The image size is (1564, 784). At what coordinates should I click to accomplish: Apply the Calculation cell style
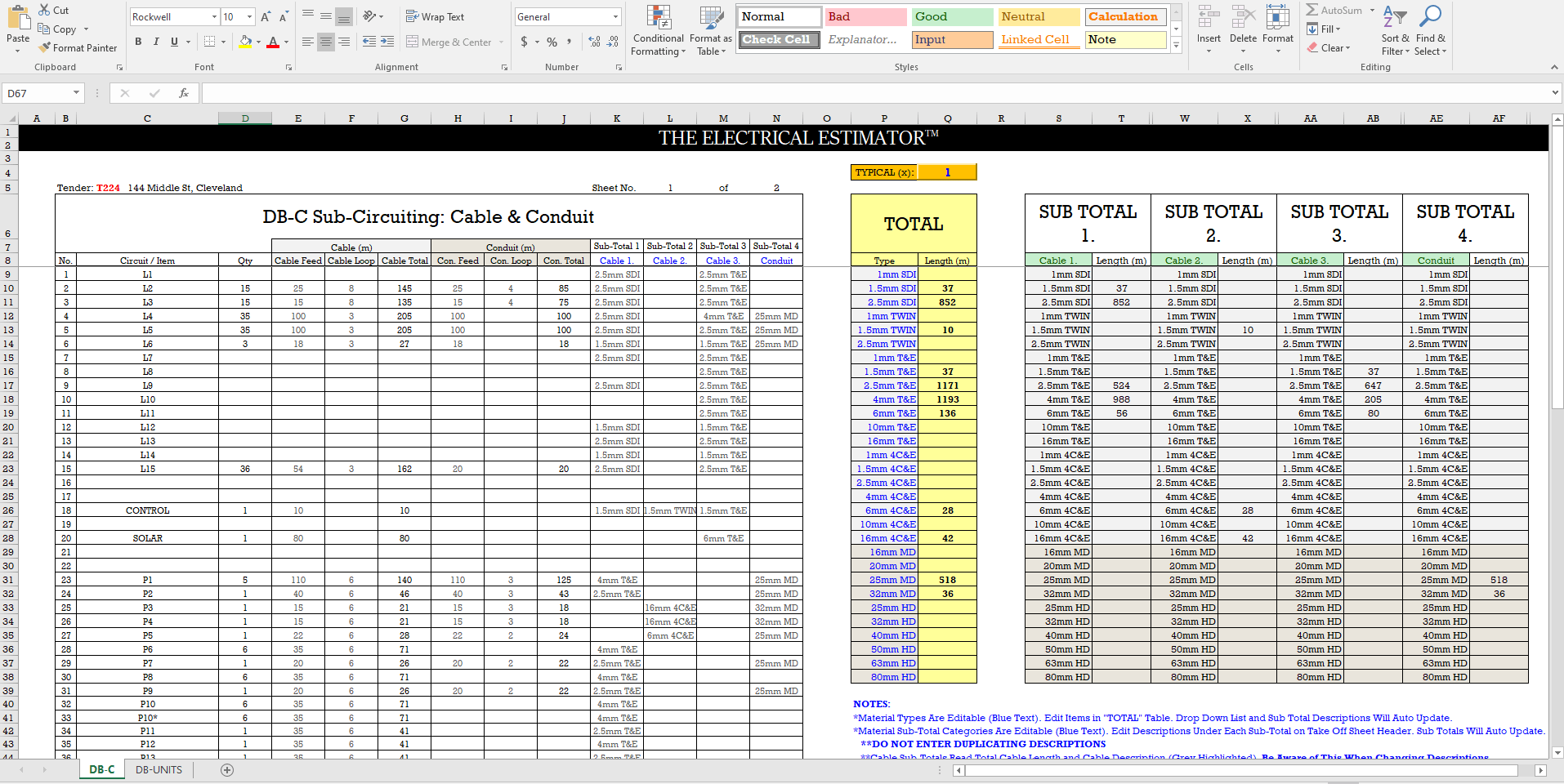(1126, 16)
